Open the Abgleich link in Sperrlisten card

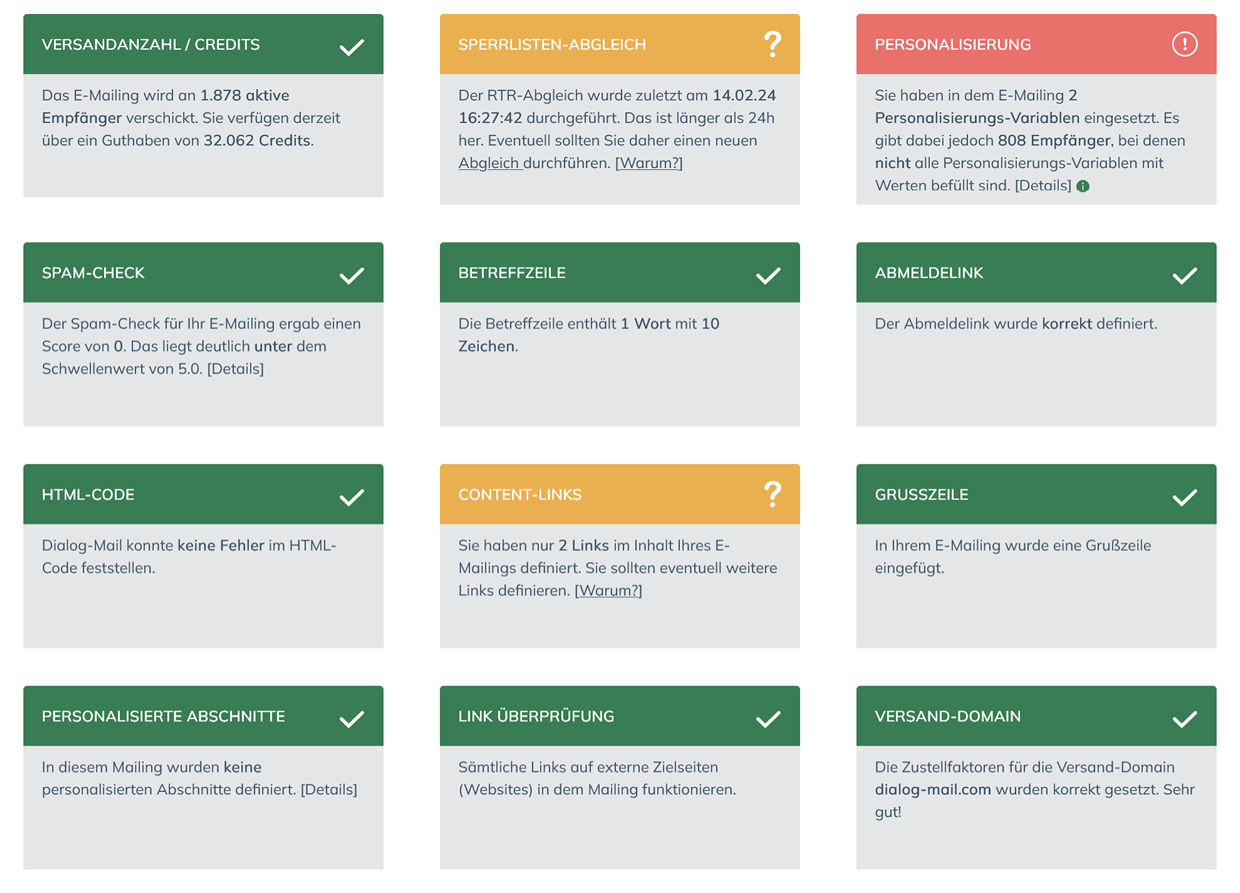click(489, 163)
